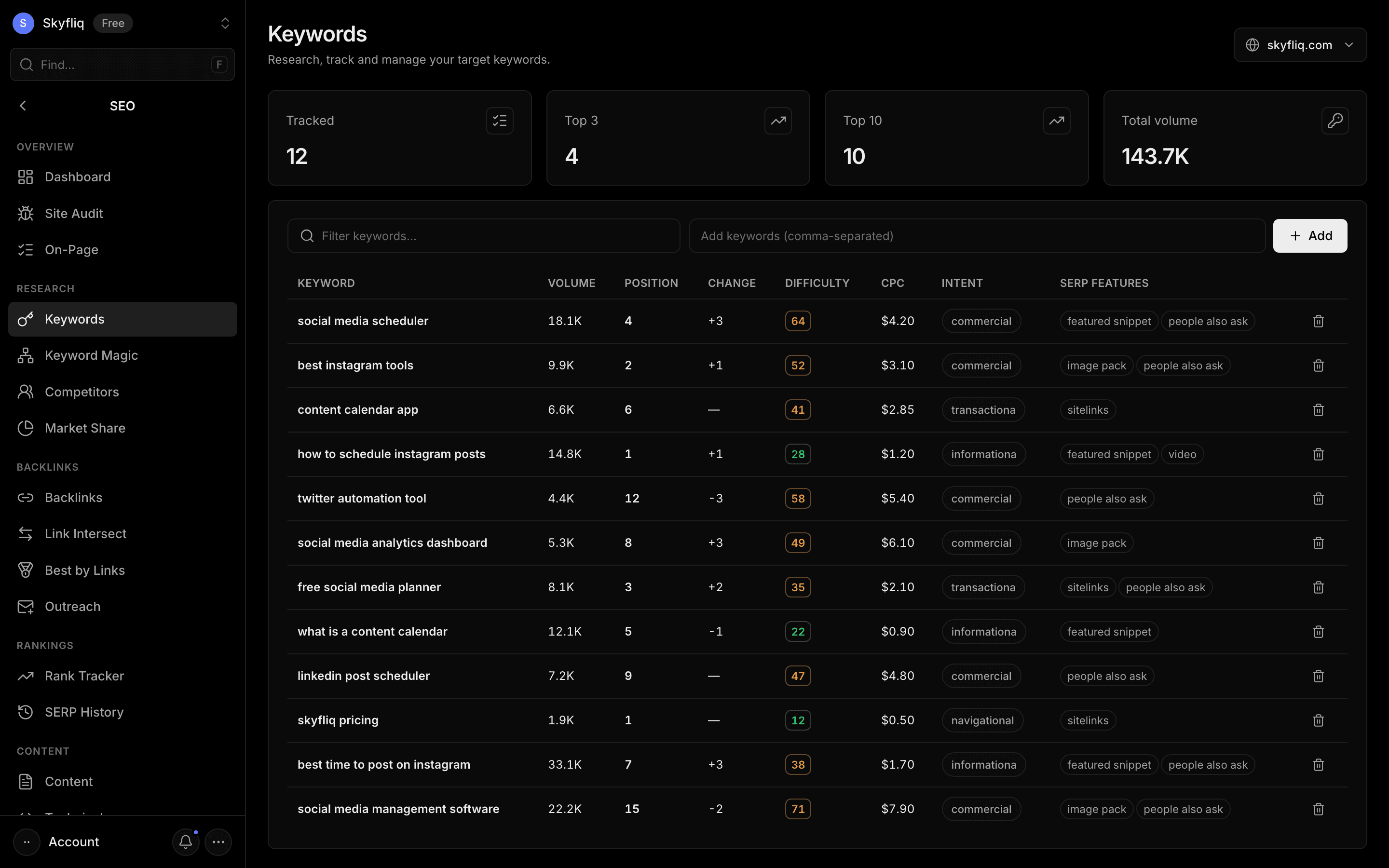Click the Top 3 trend icon
This screenshot has height=868, width=1389.
778,121
